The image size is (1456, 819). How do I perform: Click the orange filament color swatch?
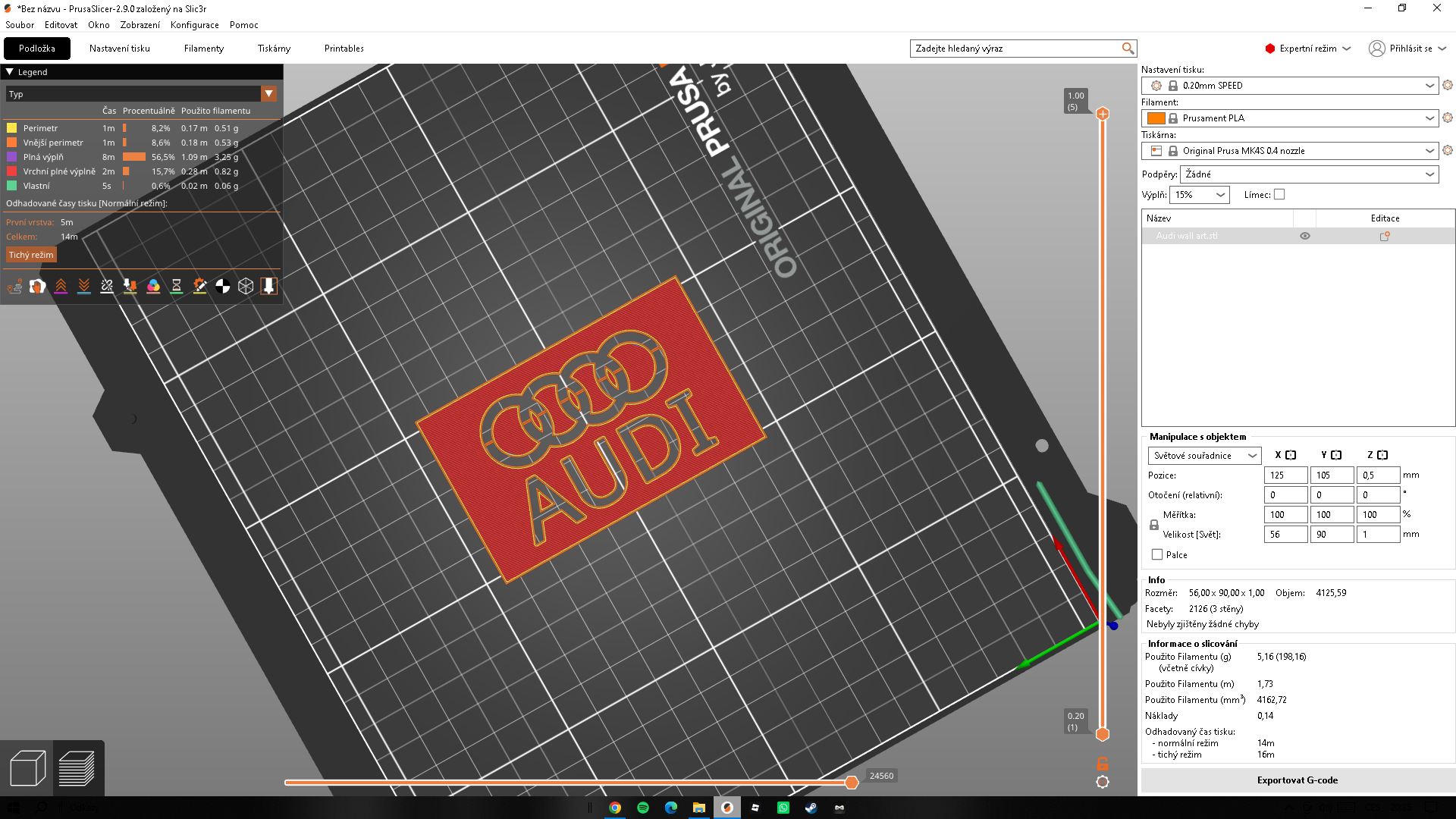point(1156,118)
